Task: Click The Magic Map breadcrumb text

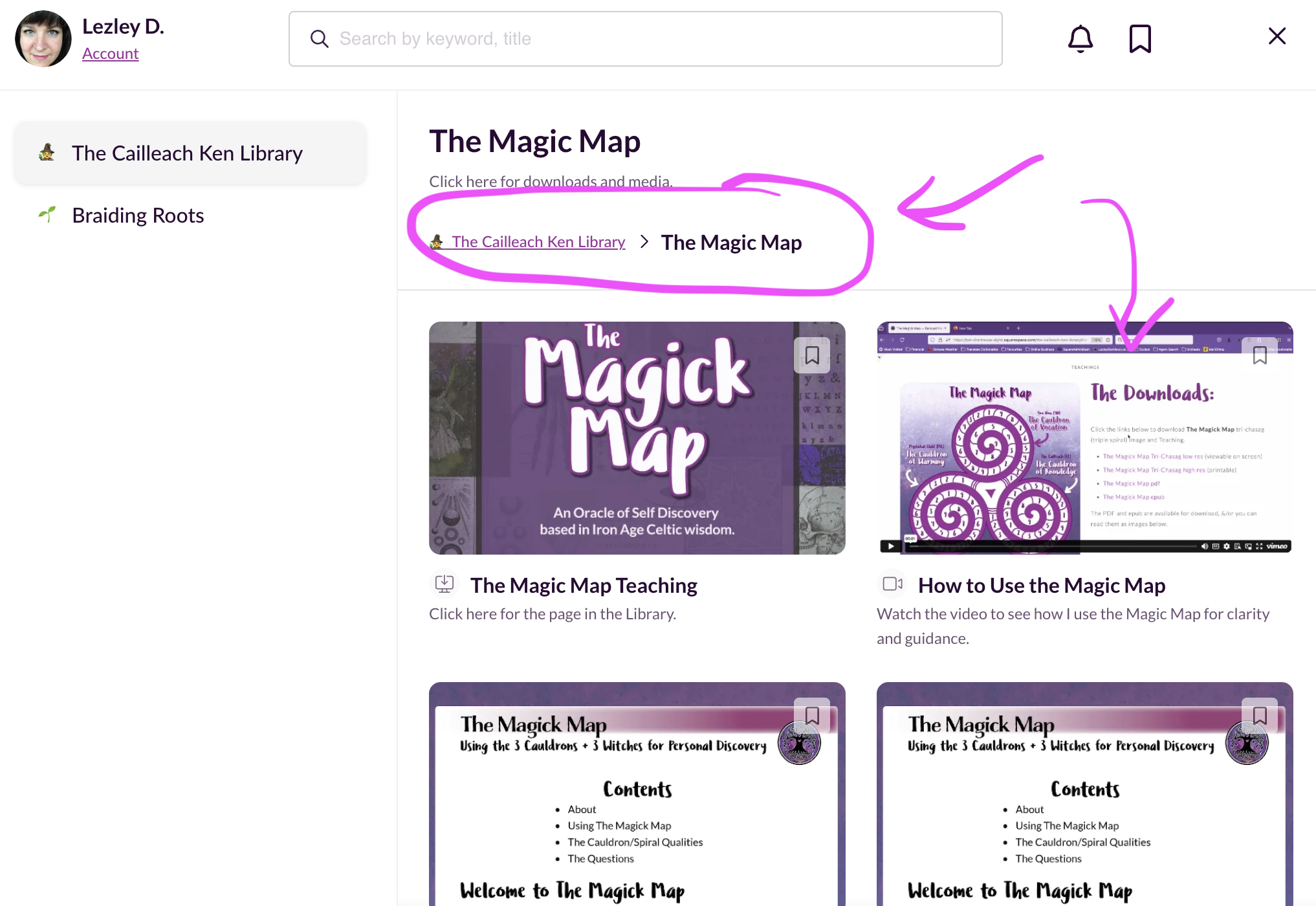Action: tap(731, 243)
